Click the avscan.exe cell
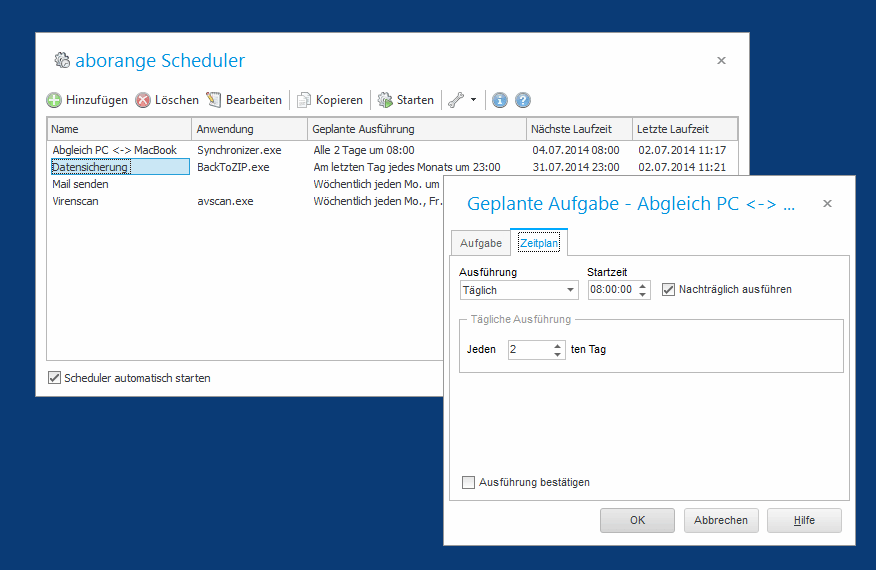The image size is (876, 570). click(225, 201)
